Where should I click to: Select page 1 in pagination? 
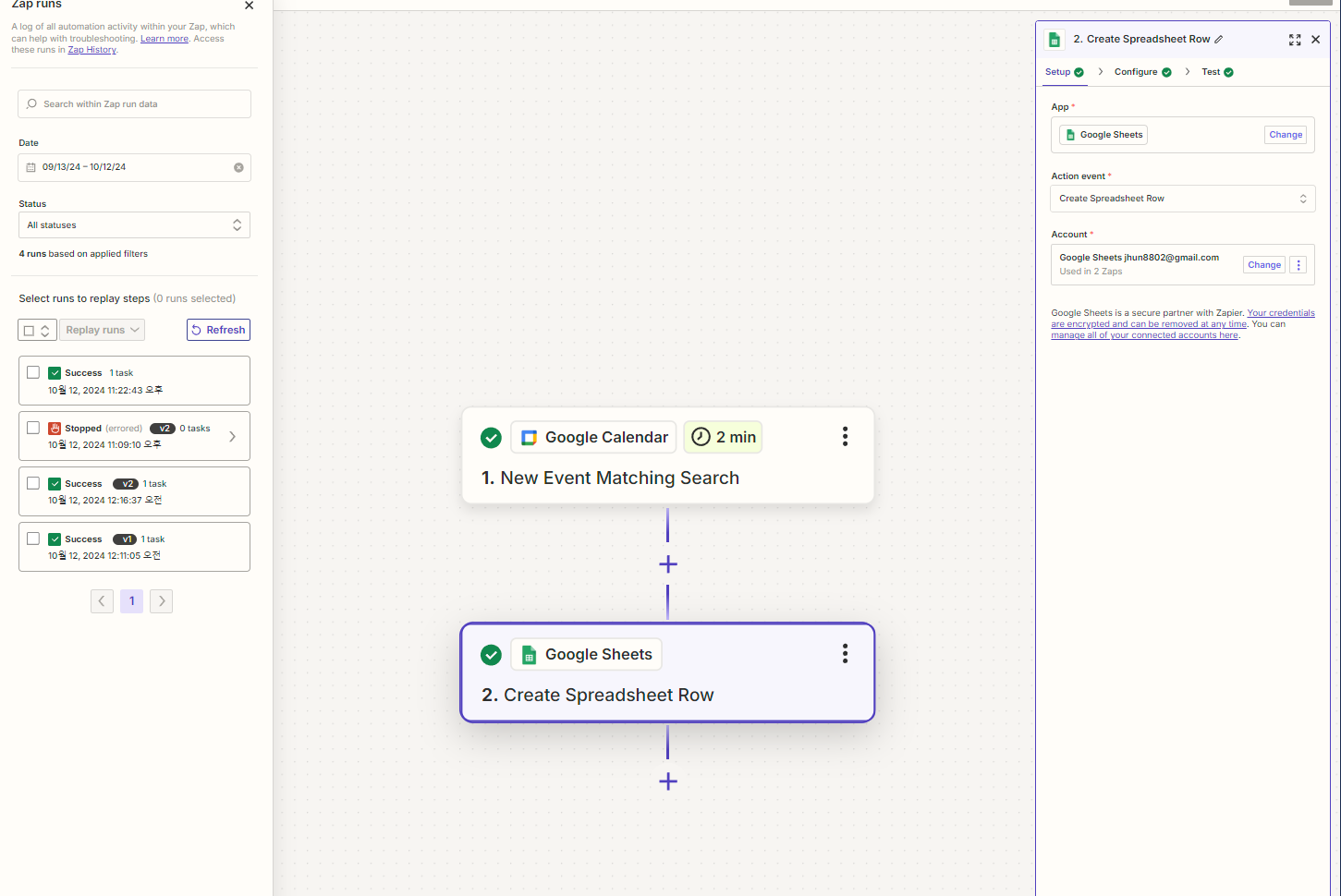132,601
